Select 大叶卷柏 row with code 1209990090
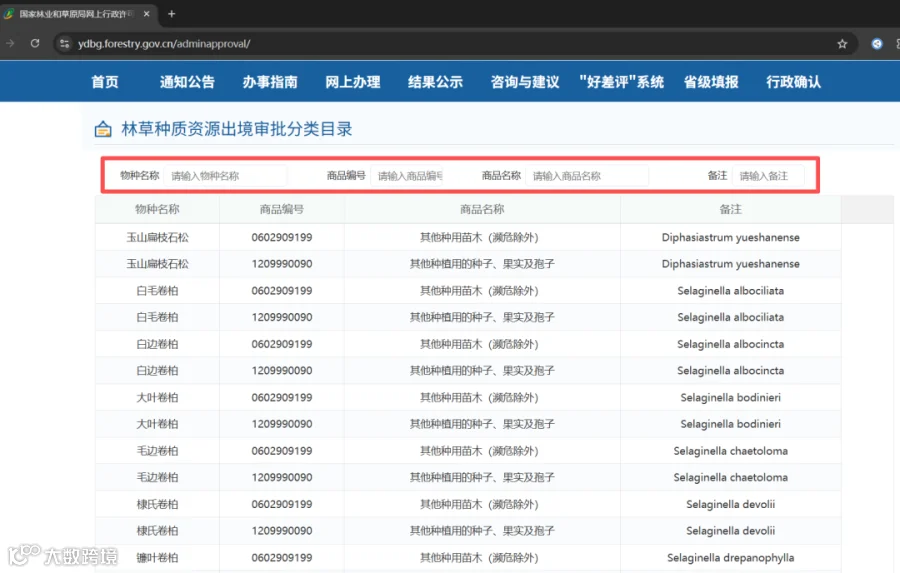The image size is (900, 573). tap(468, 424)
